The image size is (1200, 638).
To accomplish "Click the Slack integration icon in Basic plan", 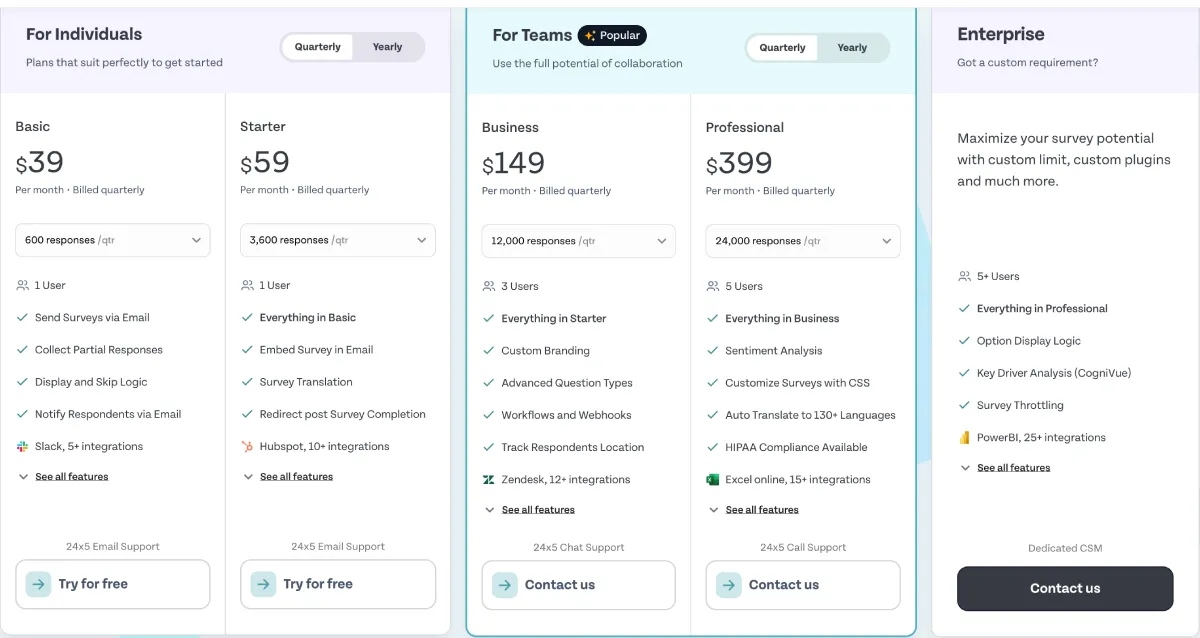I will tap(22, 446).
